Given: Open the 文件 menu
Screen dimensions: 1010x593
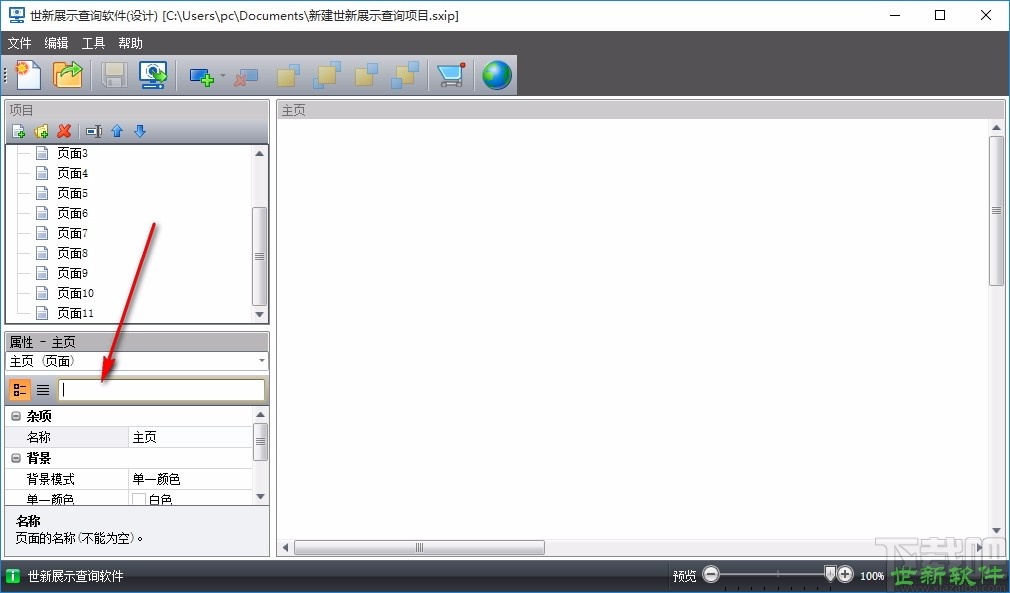Looking at the screenshot, I should pyautogui.click(x=19, y=43).
